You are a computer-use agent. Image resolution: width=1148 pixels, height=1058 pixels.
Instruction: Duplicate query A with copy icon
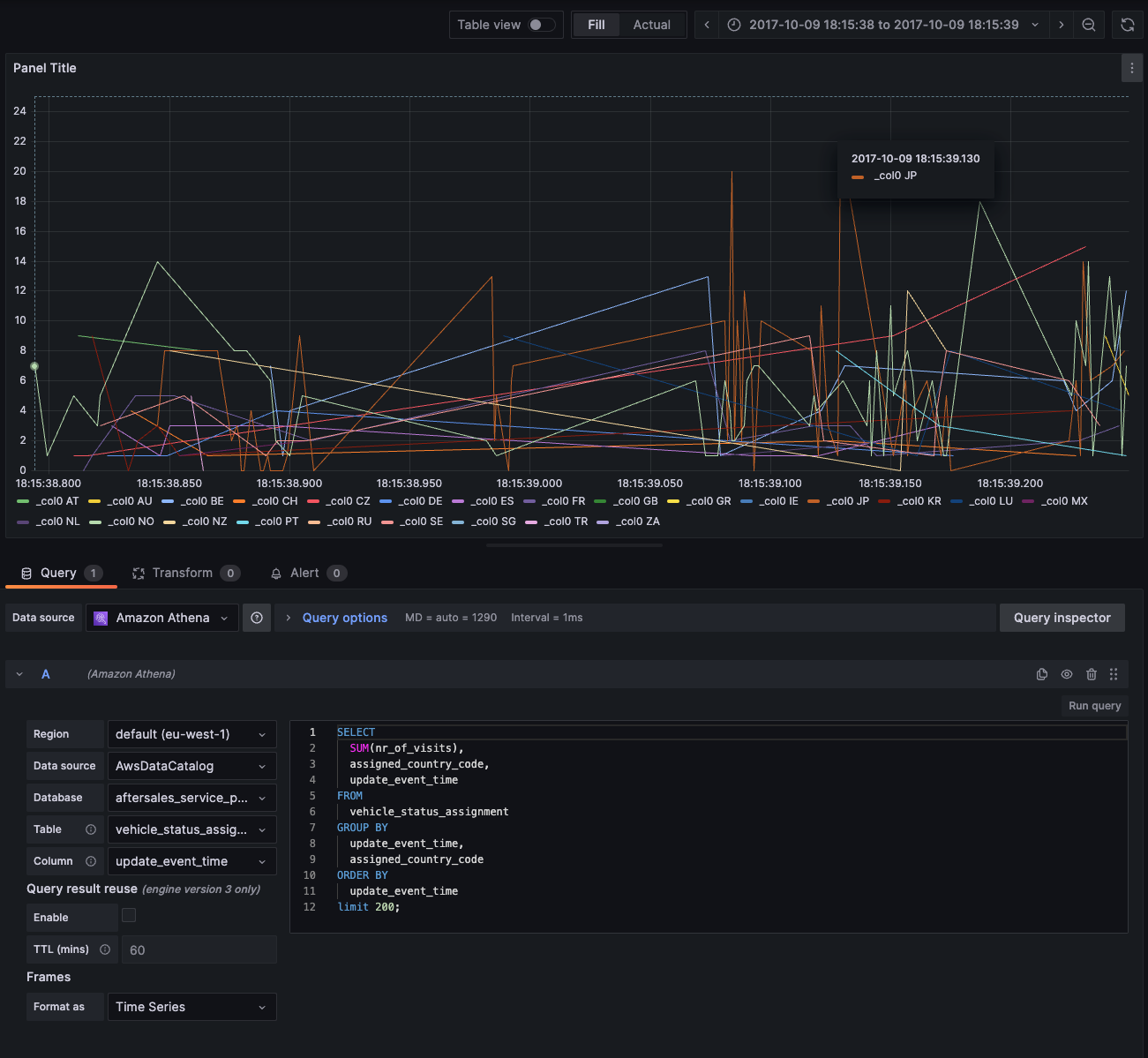(1042, 674)
